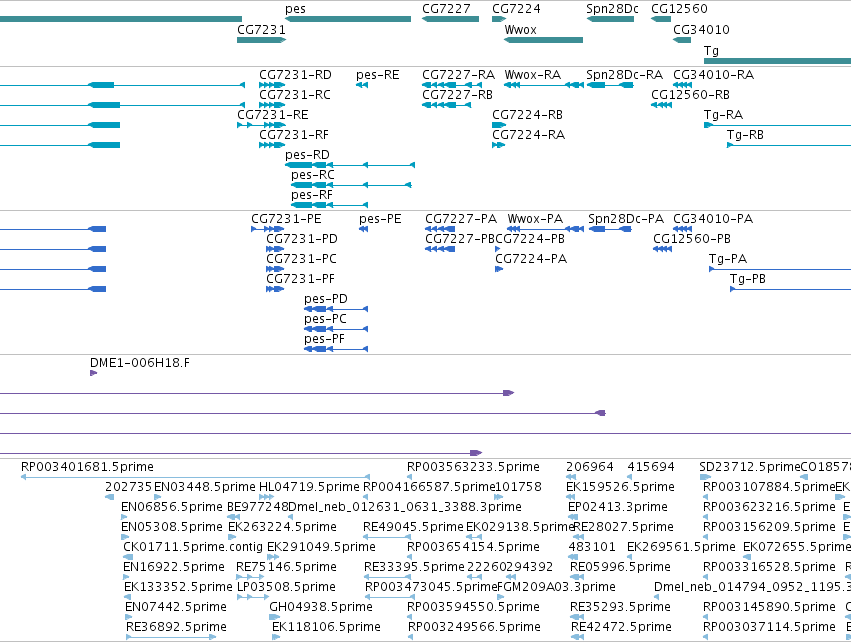
Task: Click protein label pes-PF
Action: click(324, 340)
